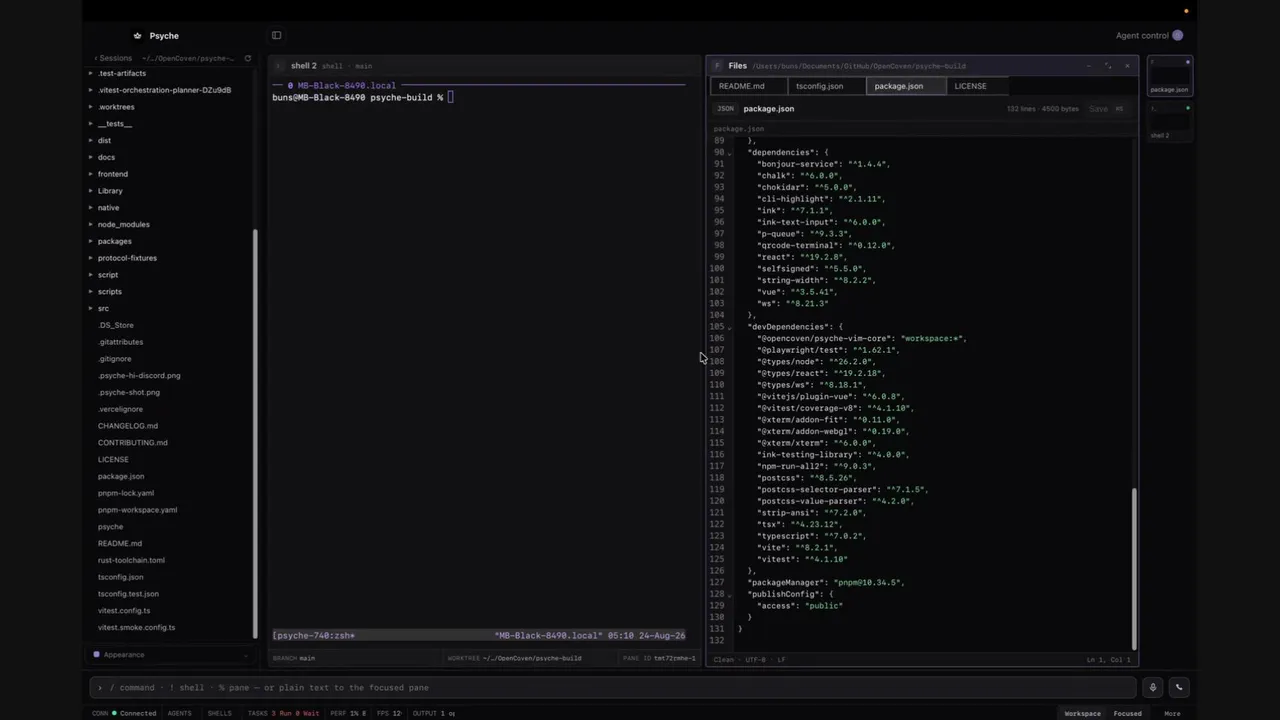Collapse the dependencies block fold arrow
Screen dimensions: 1280x720
point(729,153)
